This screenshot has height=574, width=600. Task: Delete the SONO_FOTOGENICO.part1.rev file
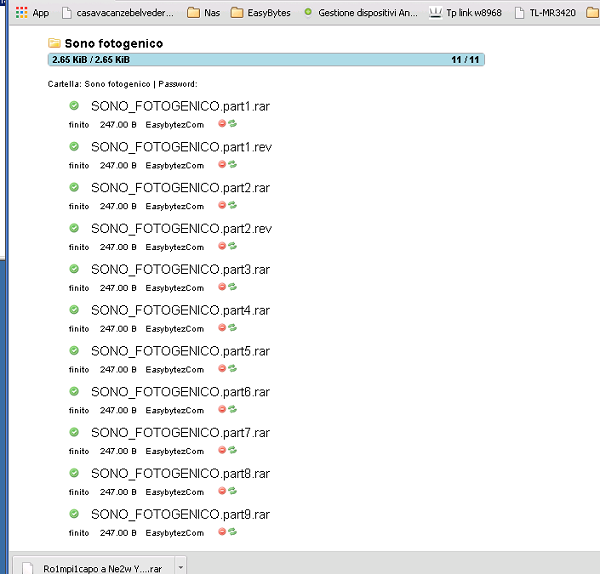(222, 165)
